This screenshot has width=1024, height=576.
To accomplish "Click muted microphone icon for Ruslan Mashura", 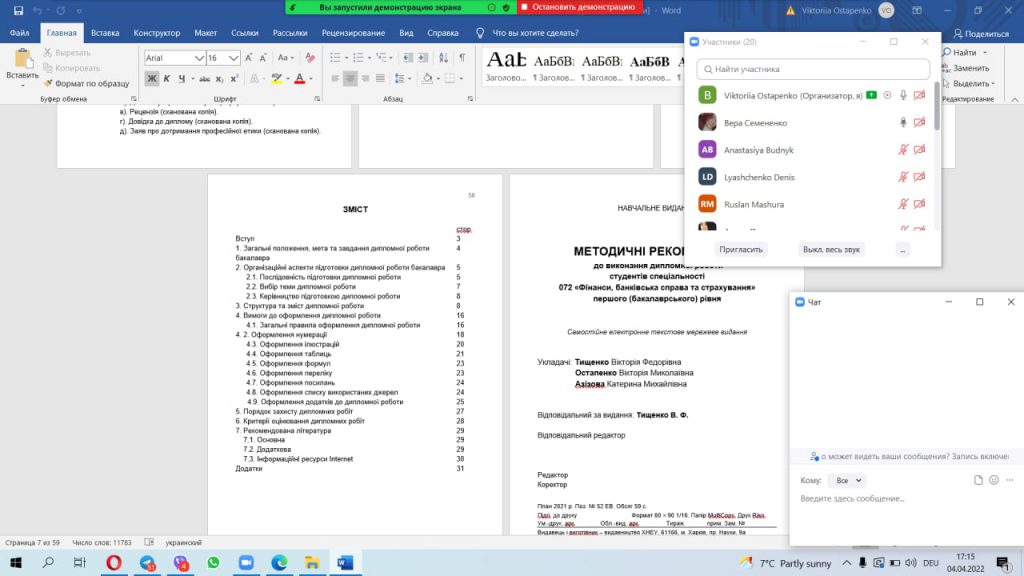I will (903, 204).
